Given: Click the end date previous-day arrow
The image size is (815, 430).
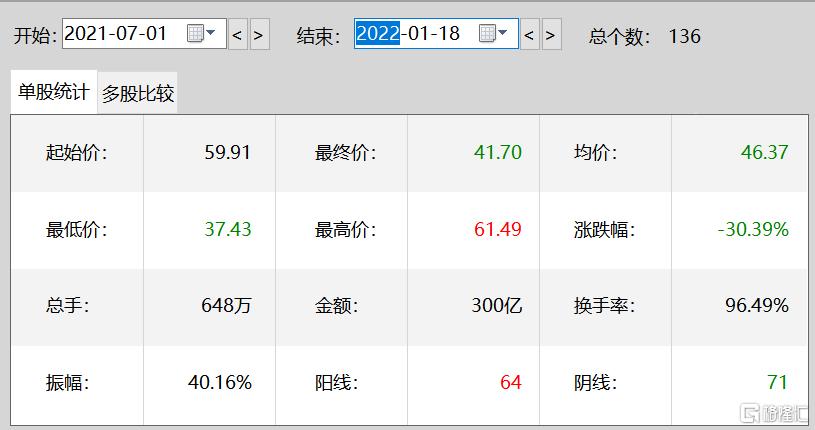Looking at the screenshot, I should (x=530, y=34).
